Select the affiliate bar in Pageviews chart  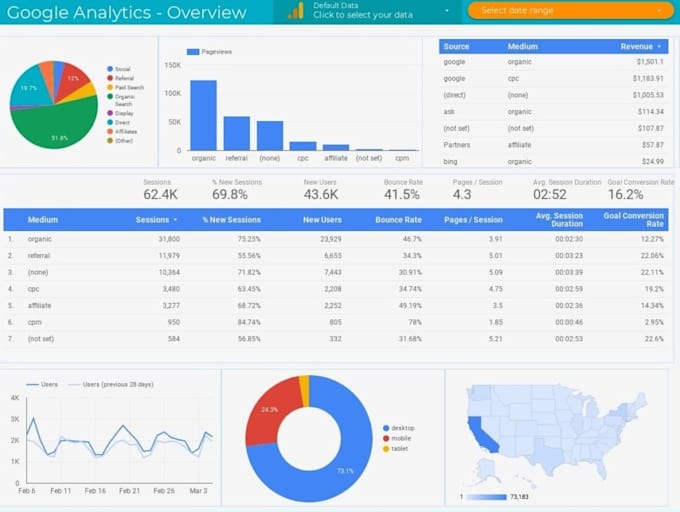[x=336, y=147]
